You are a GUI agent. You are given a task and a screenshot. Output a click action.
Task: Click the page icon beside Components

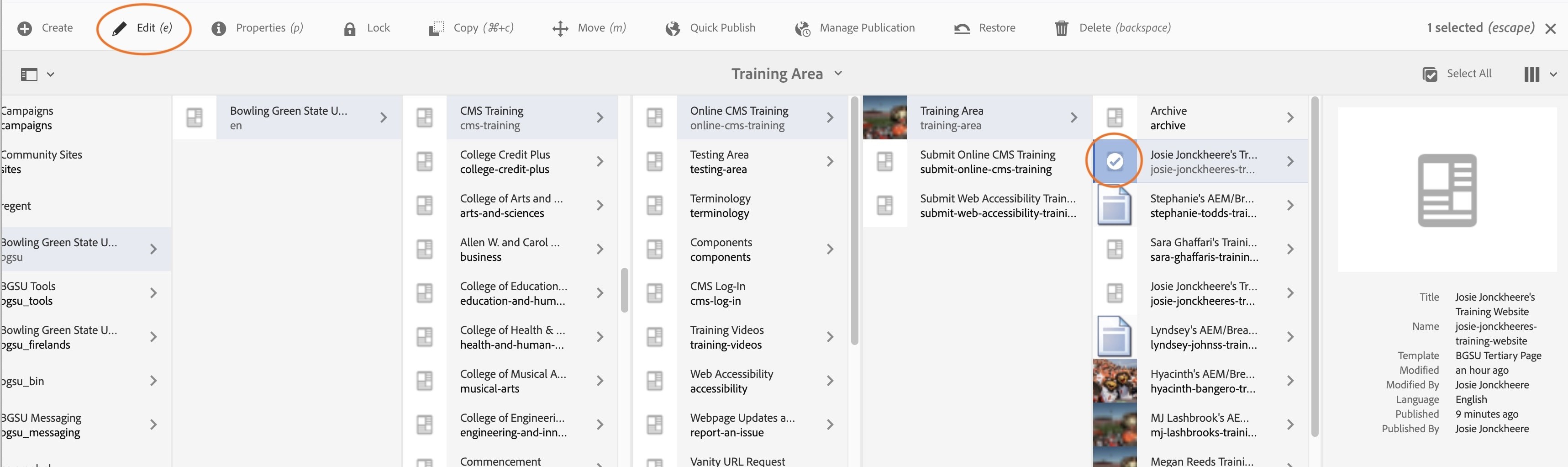[x=655, y=249]
